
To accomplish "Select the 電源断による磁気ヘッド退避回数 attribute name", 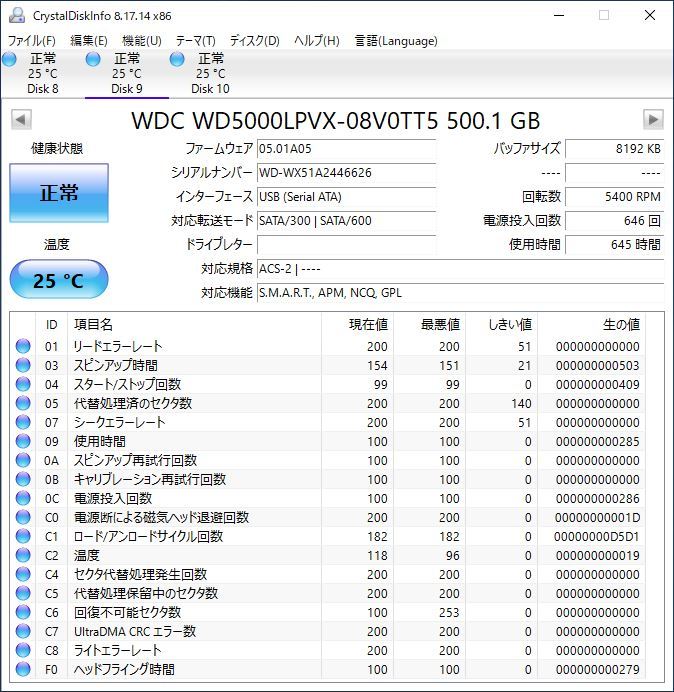I will tap(162, 517).
